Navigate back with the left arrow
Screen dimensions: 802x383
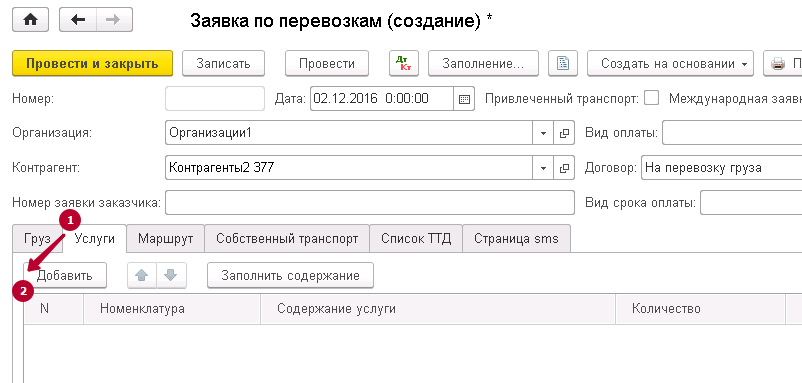(x=78, y=20)
